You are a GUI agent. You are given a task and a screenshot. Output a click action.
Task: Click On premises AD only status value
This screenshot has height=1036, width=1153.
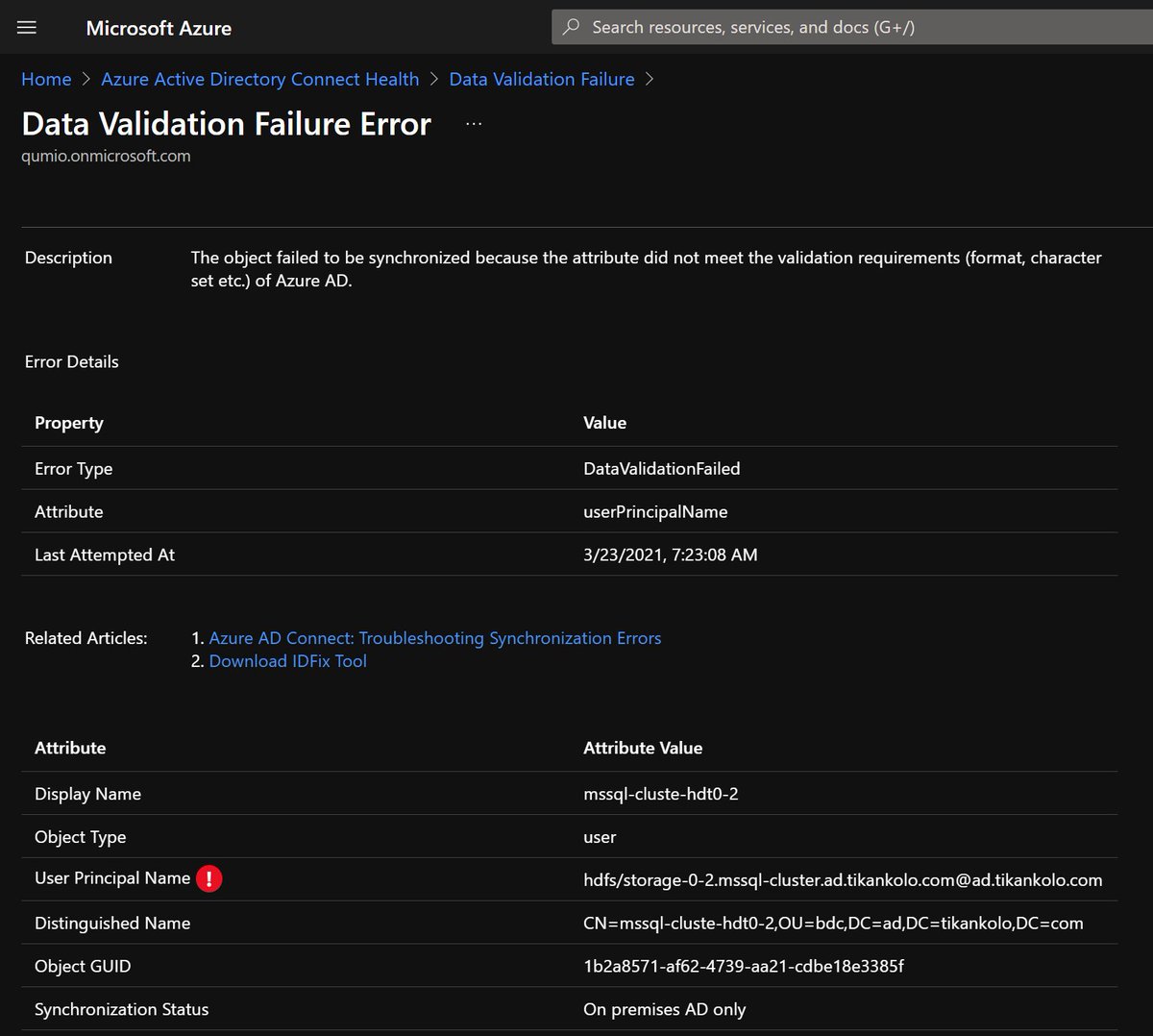coord(665,1009)
